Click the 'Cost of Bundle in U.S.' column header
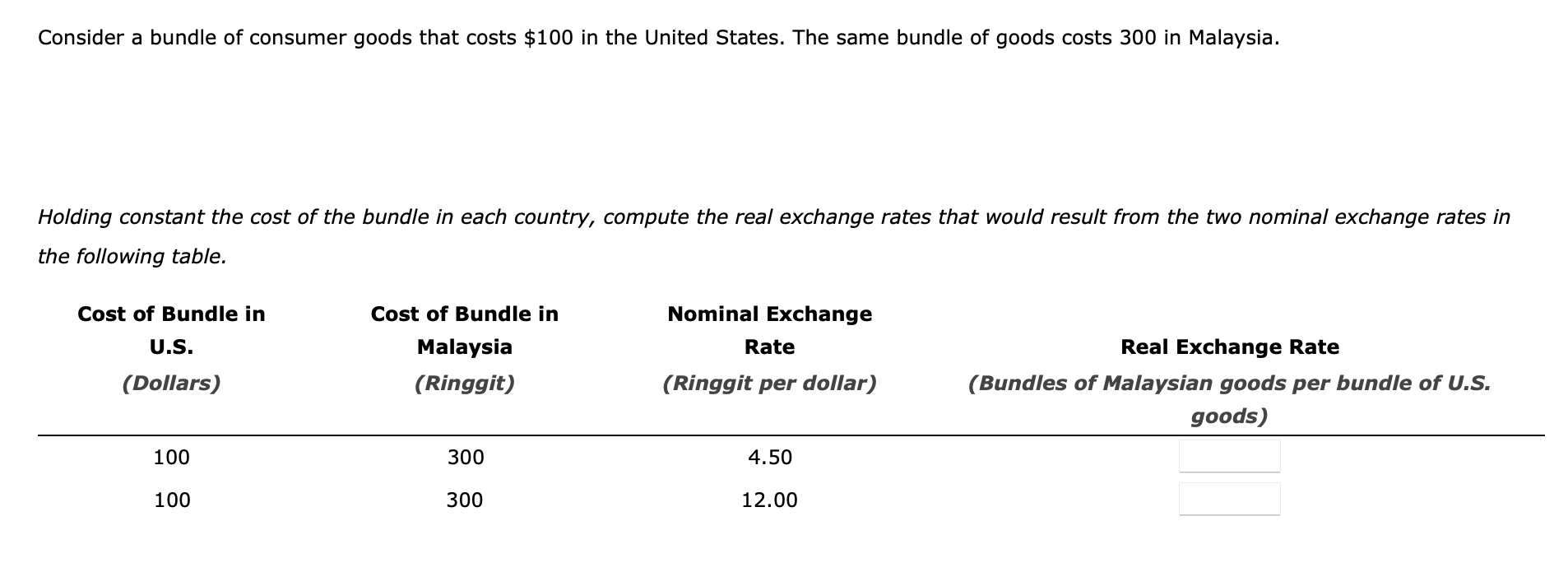The width and height of the screenshot is (1568, 563). pyautogui.click(x=171, y=330)
